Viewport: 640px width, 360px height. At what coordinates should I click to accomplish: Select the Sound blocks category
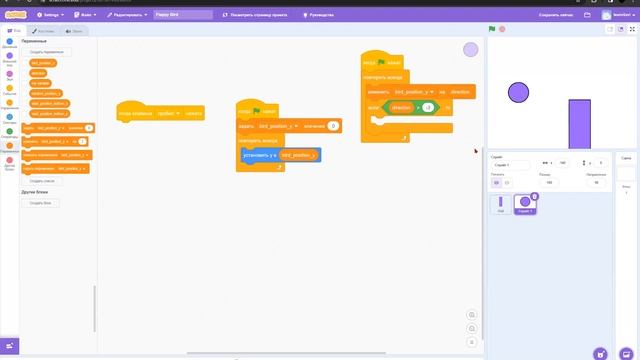pos(9,76)
